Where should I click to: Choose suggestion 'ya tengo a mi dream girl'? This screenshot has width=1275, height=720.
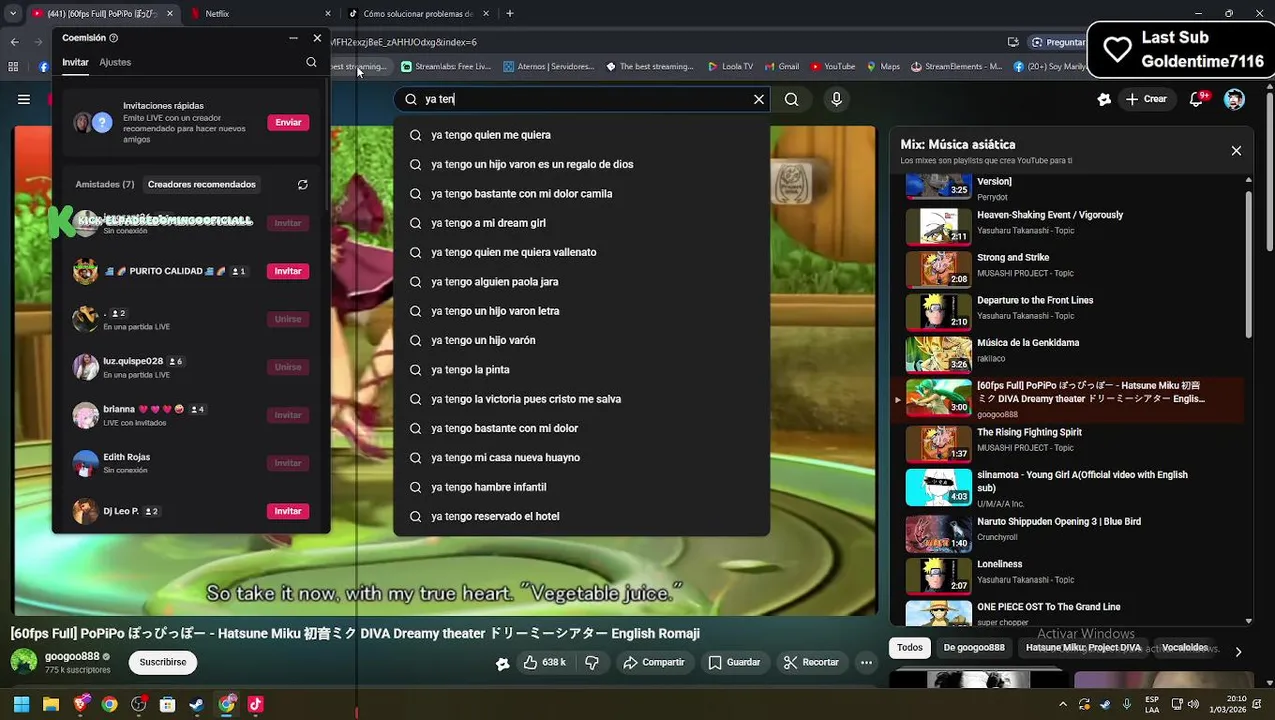point(581,223)
